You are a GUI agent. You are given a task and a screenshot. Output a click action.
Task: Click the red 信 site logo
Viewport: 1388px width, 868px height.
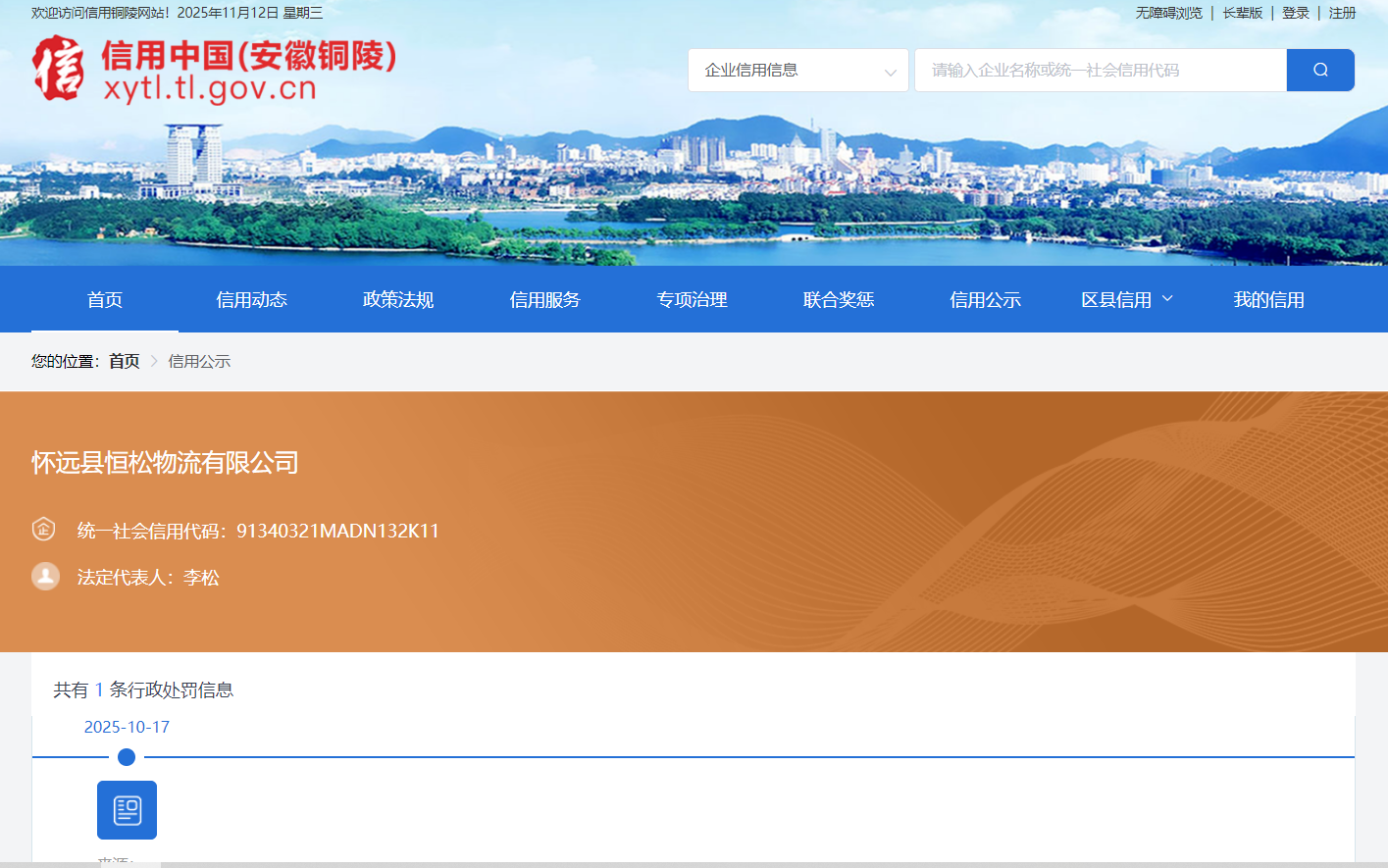[58, 69]
